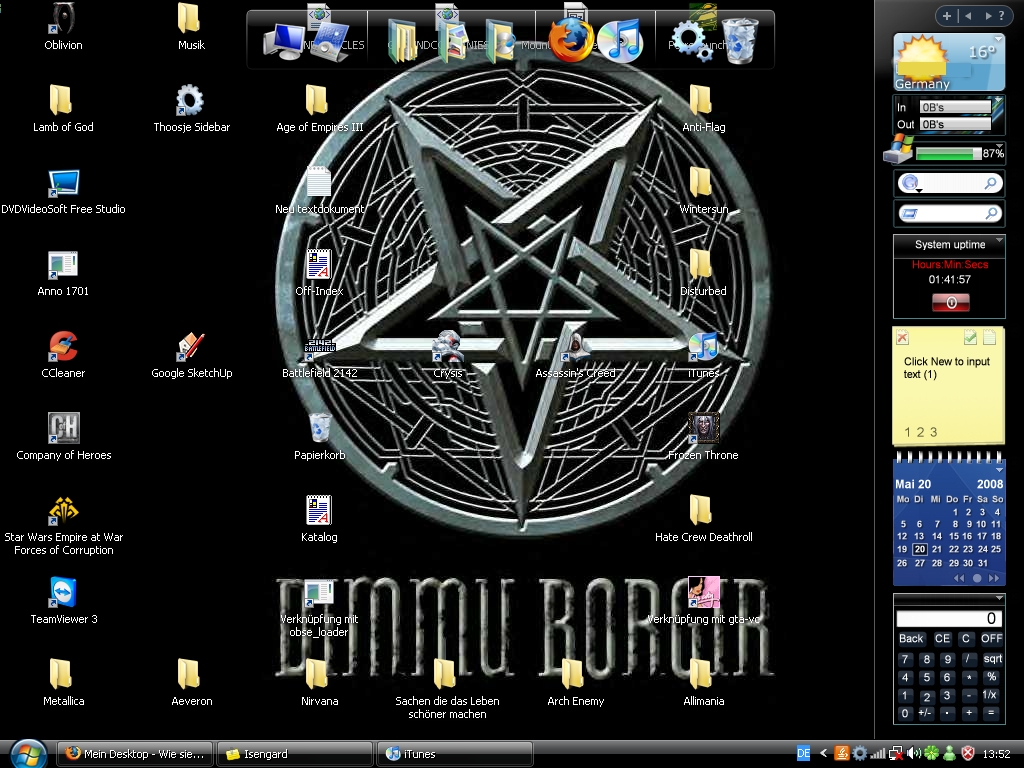1024x768 pixels.
Task: Launch the Google SketchUp shortcut
Action: click(191, 347)
